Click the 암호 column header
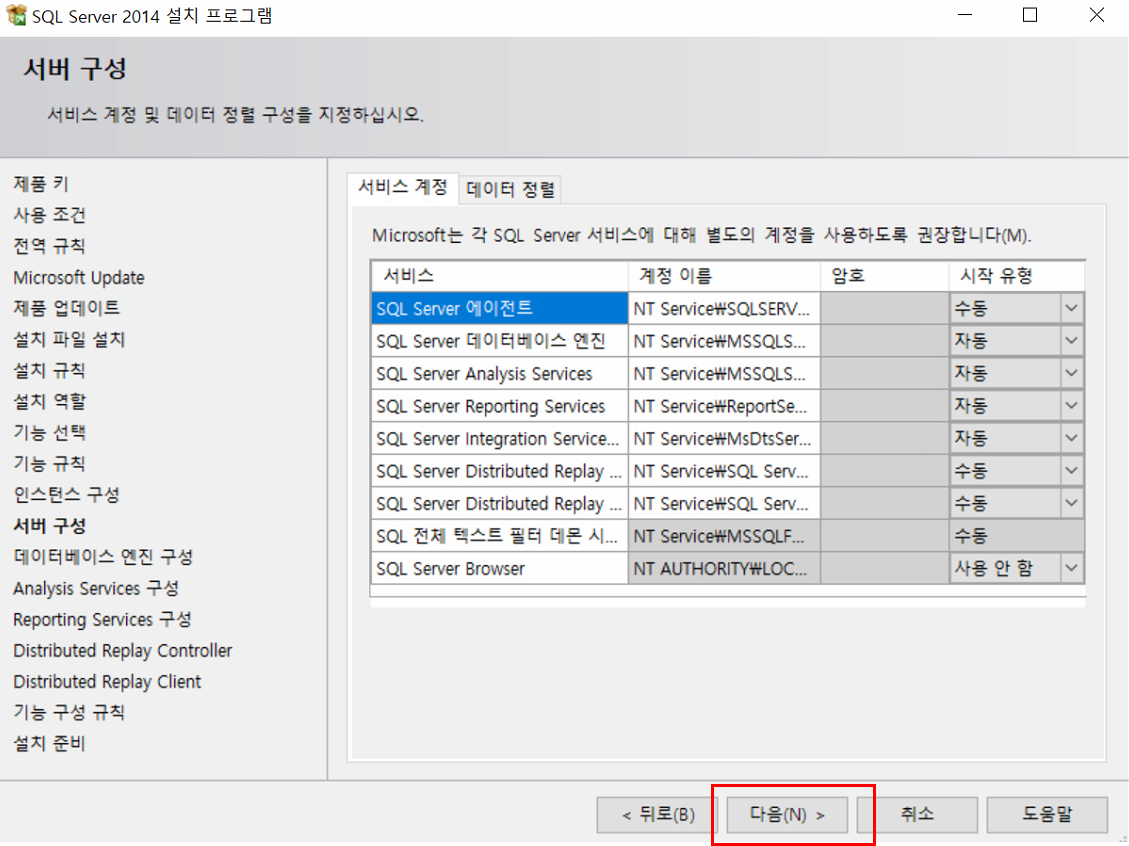The image size is (1129, 846). point(885,276)
